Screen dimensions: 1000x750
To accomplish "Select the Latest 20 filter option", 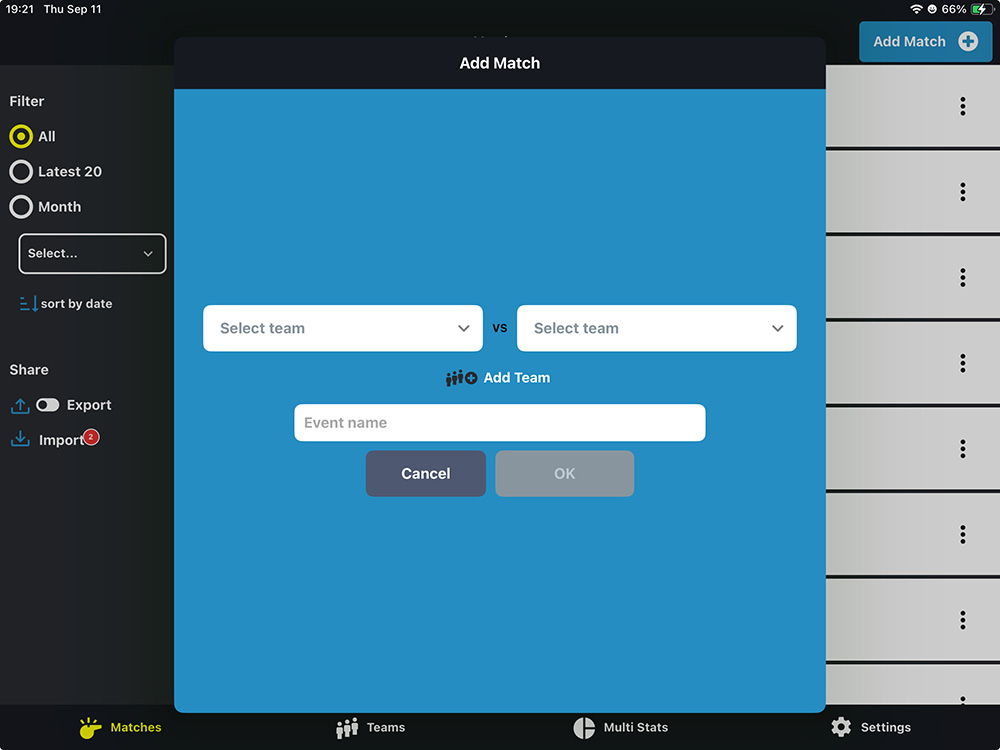I will 21,172.
